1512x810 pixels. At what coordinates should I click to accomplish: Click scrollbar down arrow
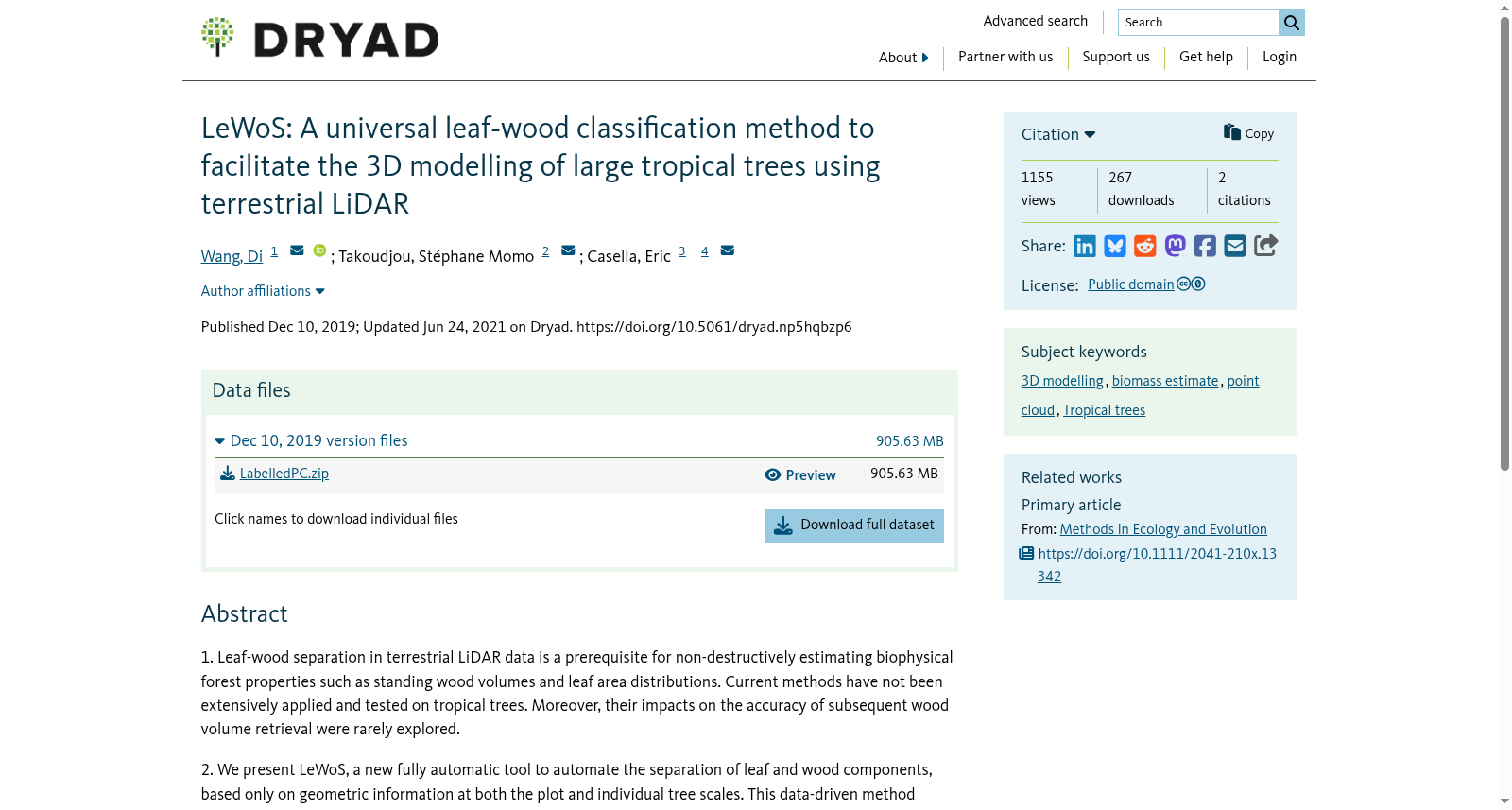click(1504, 801)
